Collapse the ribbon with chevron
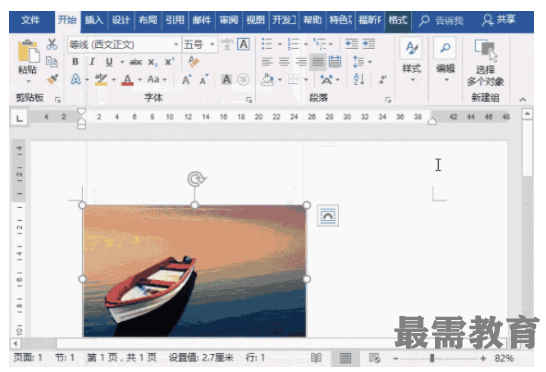The height and width of the screenshot is (372, 546). tap(523, 99)
